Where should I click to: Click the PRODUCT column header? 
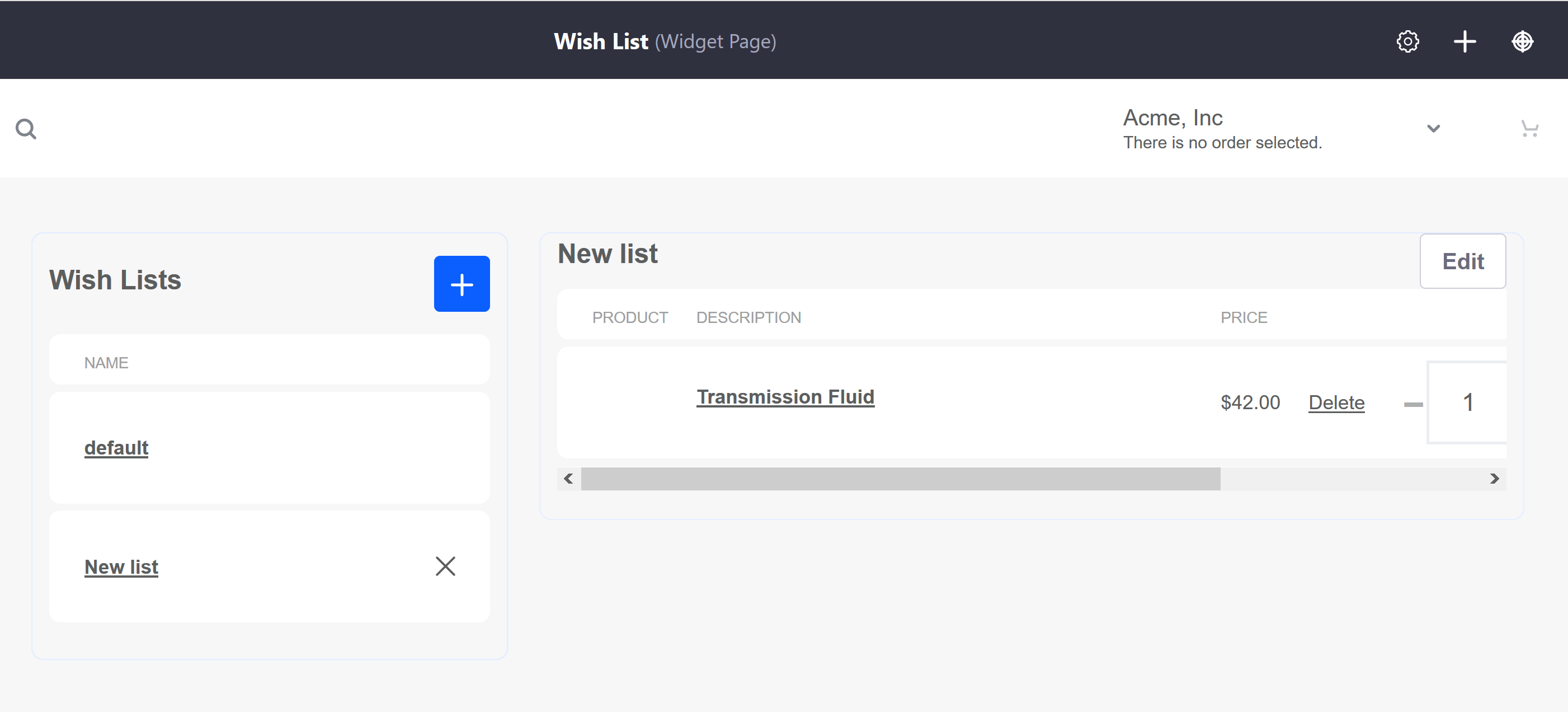click(629, 317)
